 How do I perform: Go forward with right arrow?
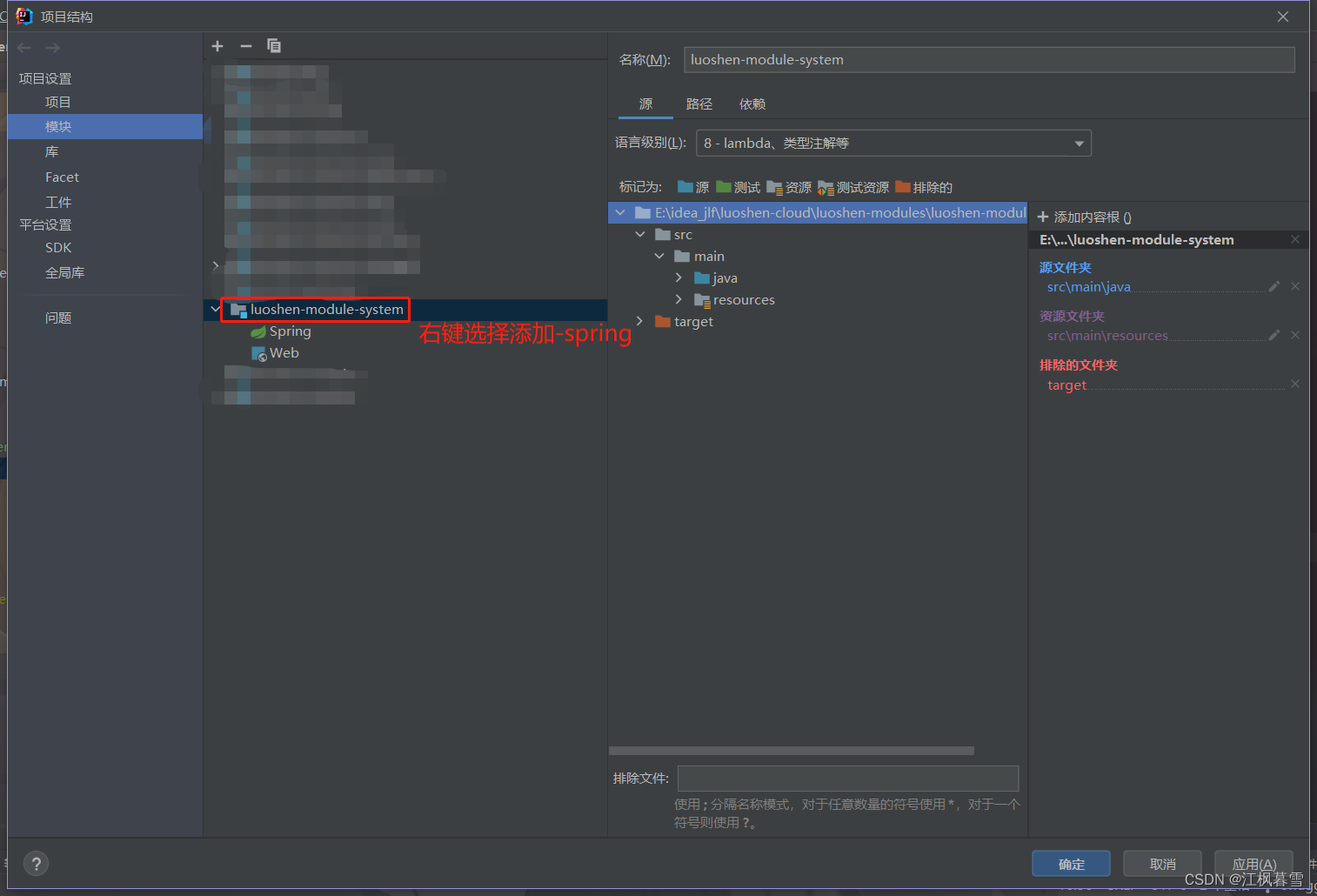click(x=53, y=48)
